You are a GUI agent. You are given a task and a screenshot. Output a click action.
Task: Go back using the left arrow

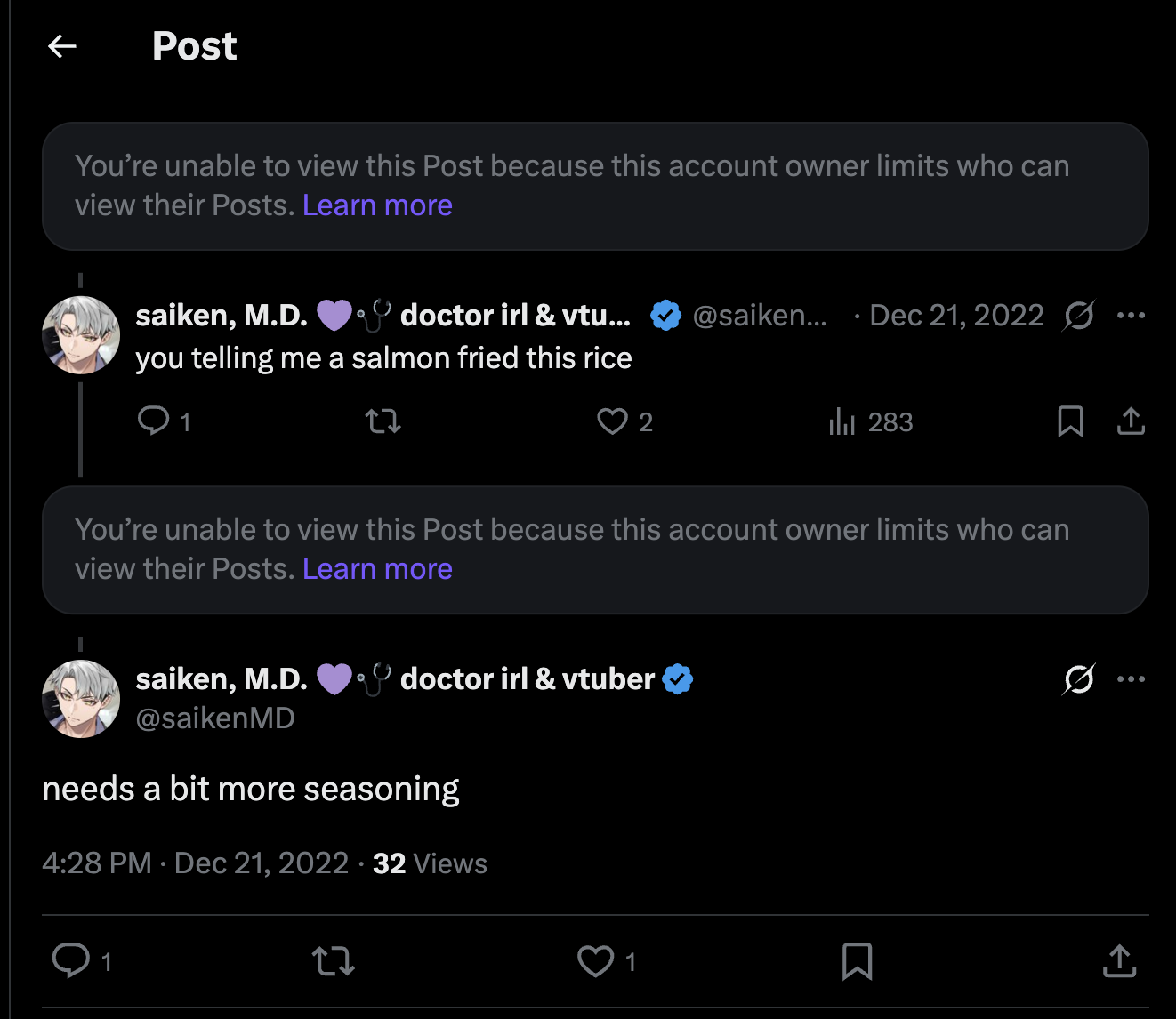click(x=62, y=46)
